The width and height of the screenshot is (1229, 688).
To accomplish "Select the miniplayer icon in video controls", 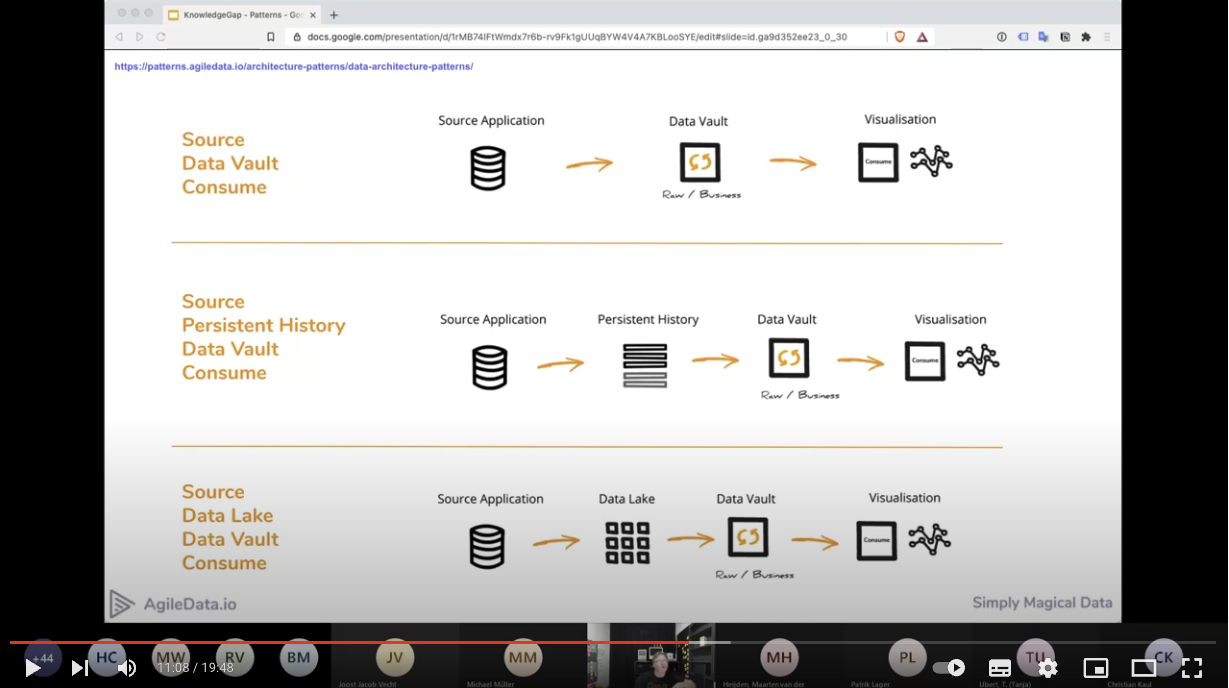I will [x=1095, y=668].
